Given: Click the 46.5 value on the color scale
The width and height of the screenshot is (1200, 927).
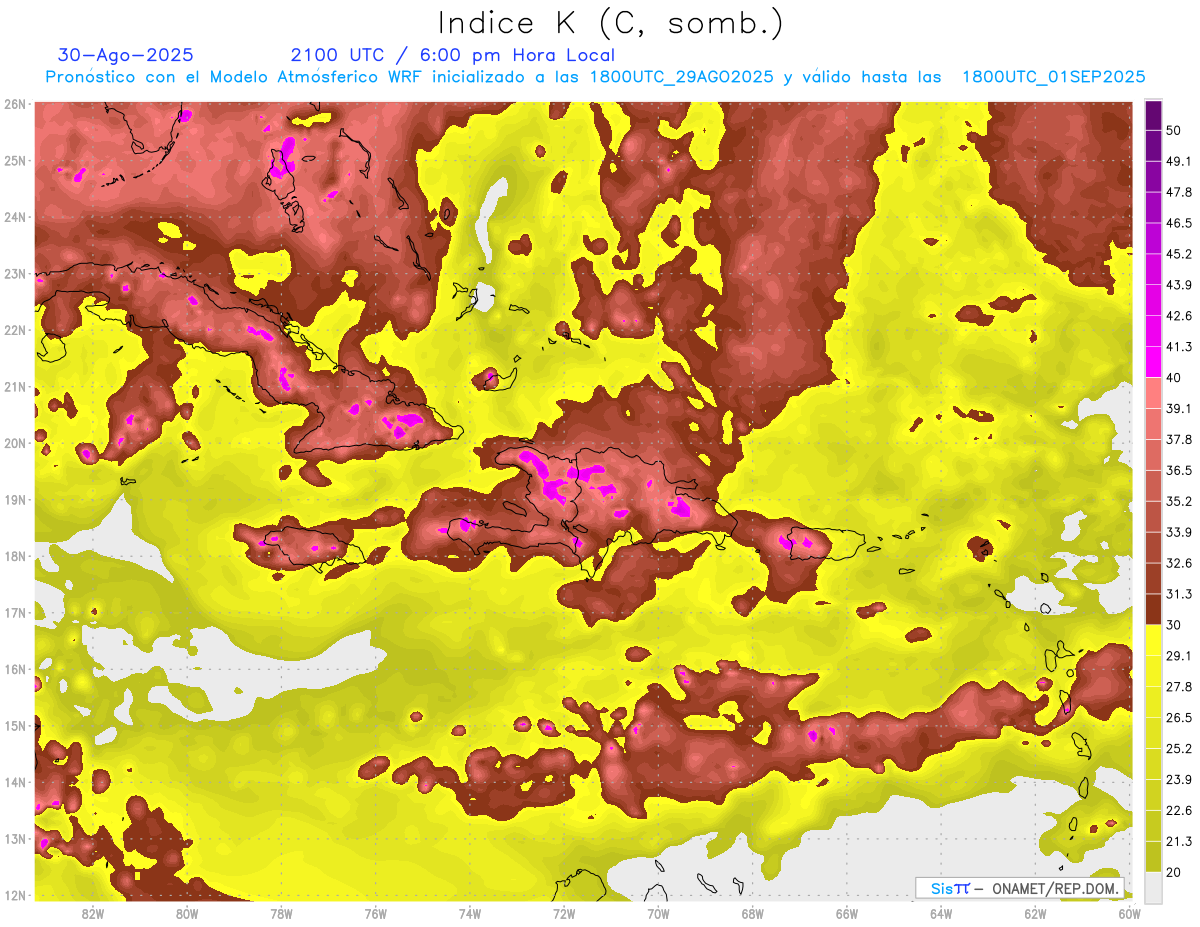Looking at the screenshot, I should [x=1178, y=223].
